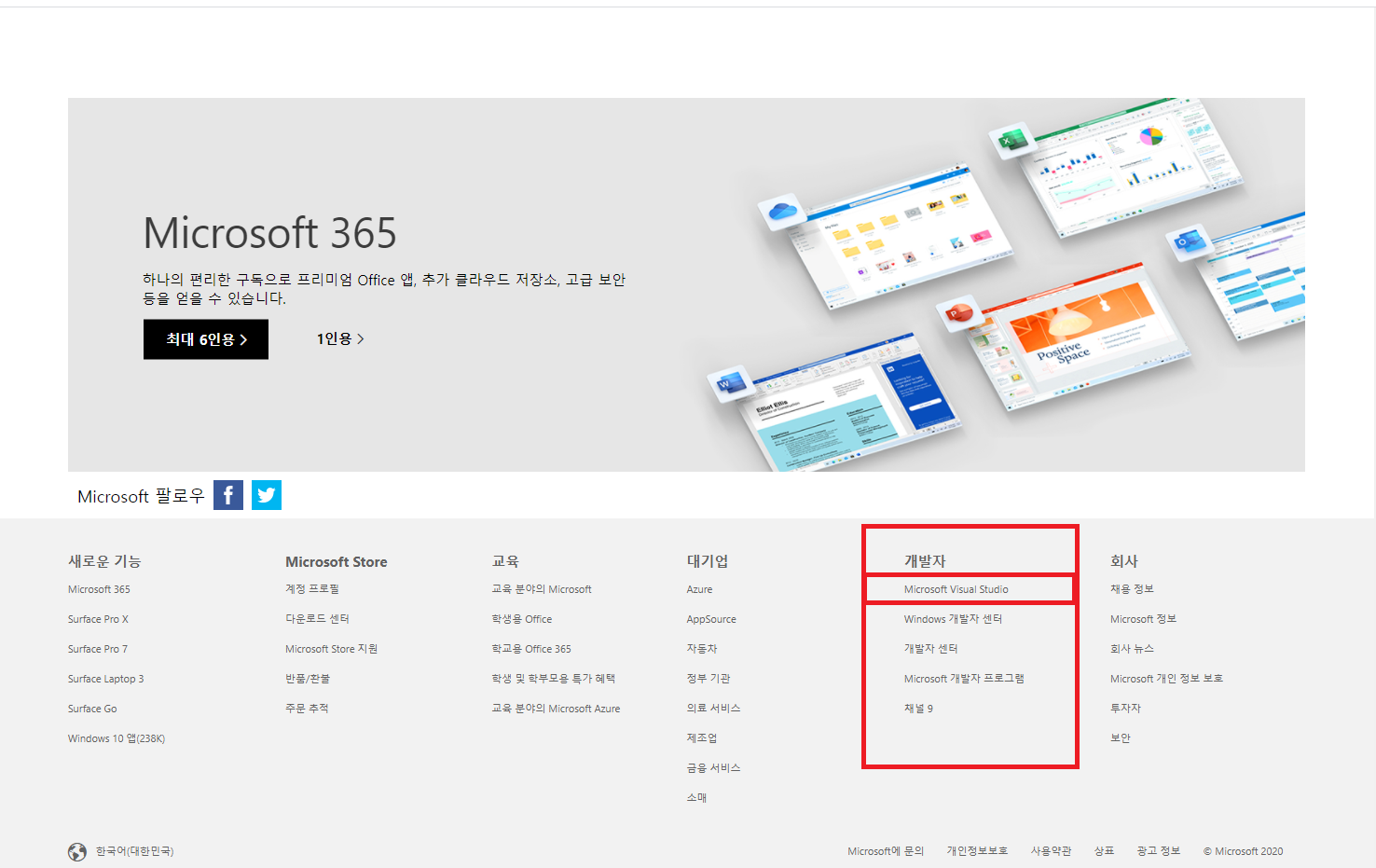Open 제조업 link
The height and width of the screenshot is (868, 1376).
click(702, 738)
